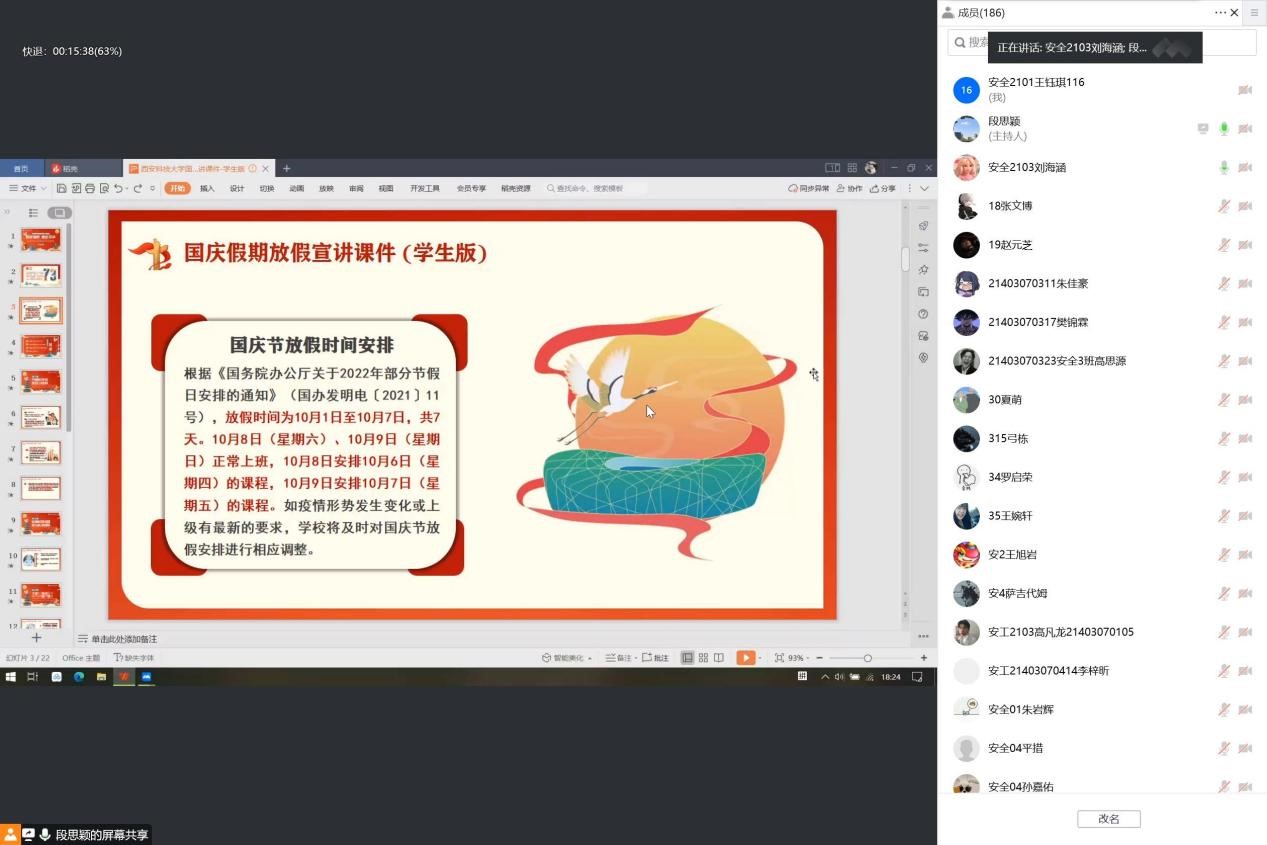Click the hamburger icon beside members panel
The height and width of the screenshot is (845, 1267).
1254,13
